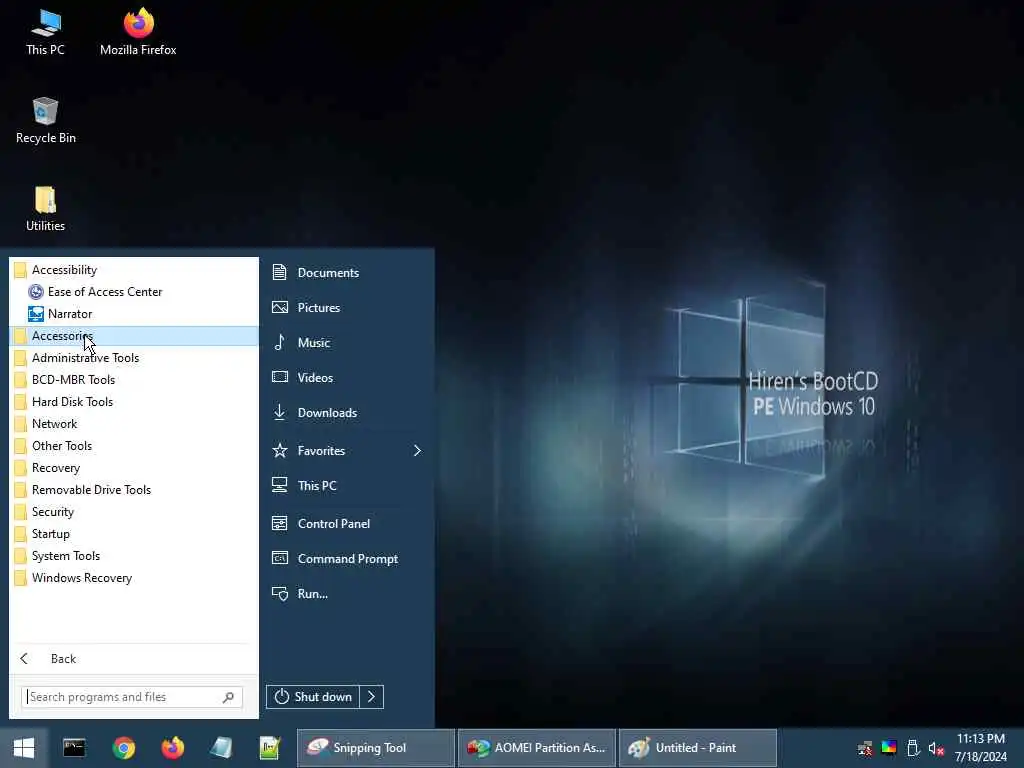
Task: Switch to Untitled - Paint window
Action: 697,748
